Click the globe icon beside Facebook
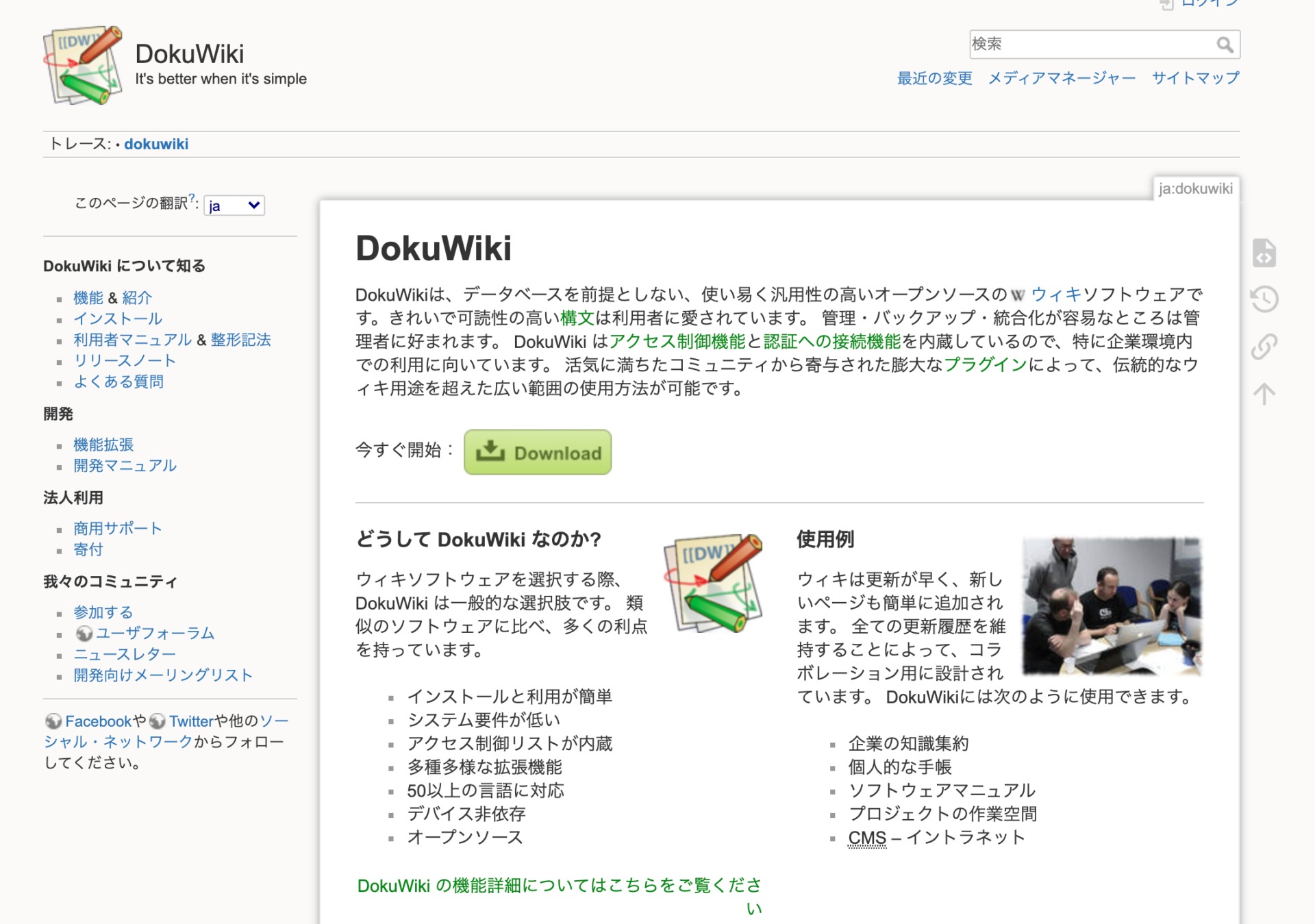This screenshot has width=1315, height=924. pos(54,721)
